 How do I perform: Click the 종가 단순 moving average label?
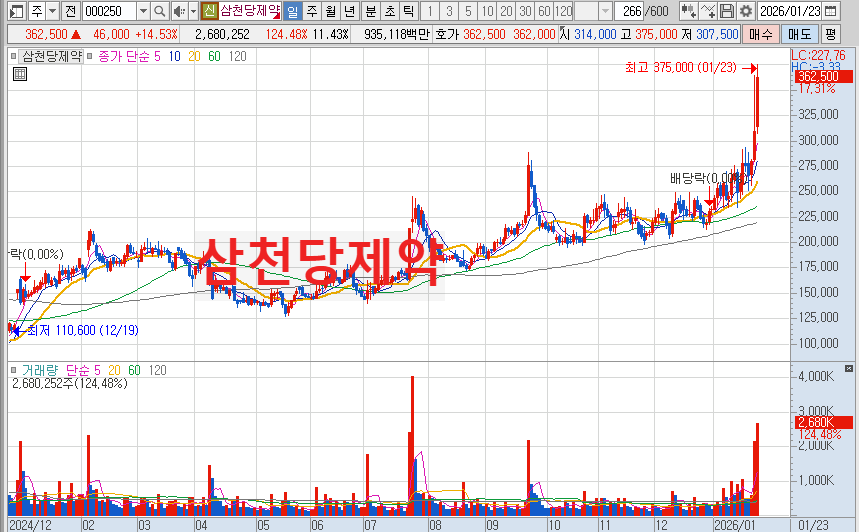[x=124, y=56]
